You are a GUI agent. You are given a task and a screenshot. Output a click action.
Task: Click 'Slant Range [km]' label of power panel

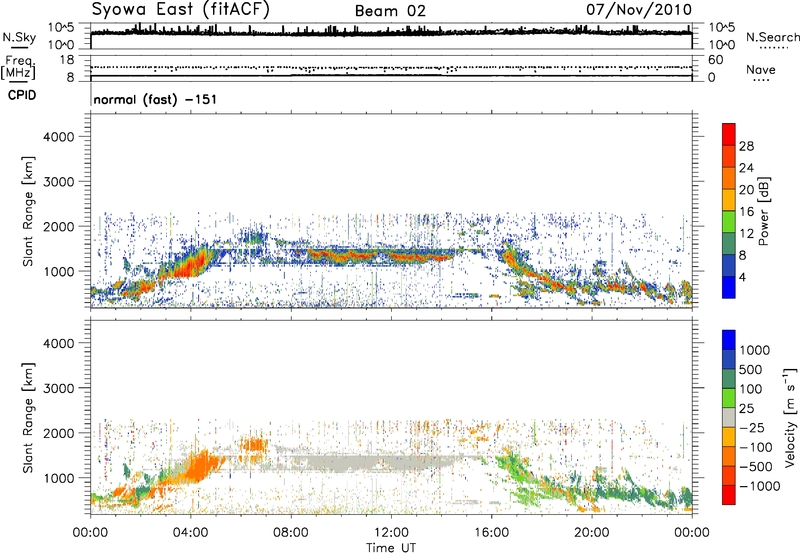coord(28,211)
